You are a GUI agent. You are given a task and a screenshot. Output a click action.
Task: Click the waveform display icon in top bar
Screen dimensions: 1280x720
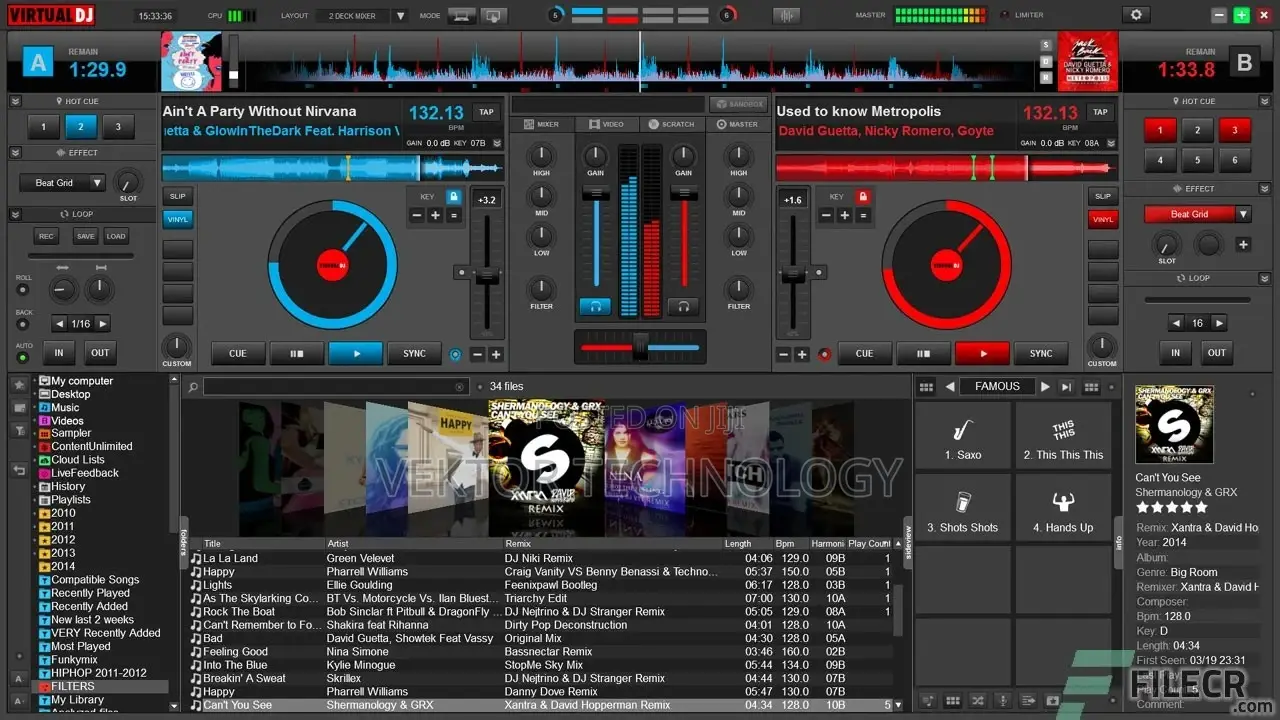coord(787,16)
